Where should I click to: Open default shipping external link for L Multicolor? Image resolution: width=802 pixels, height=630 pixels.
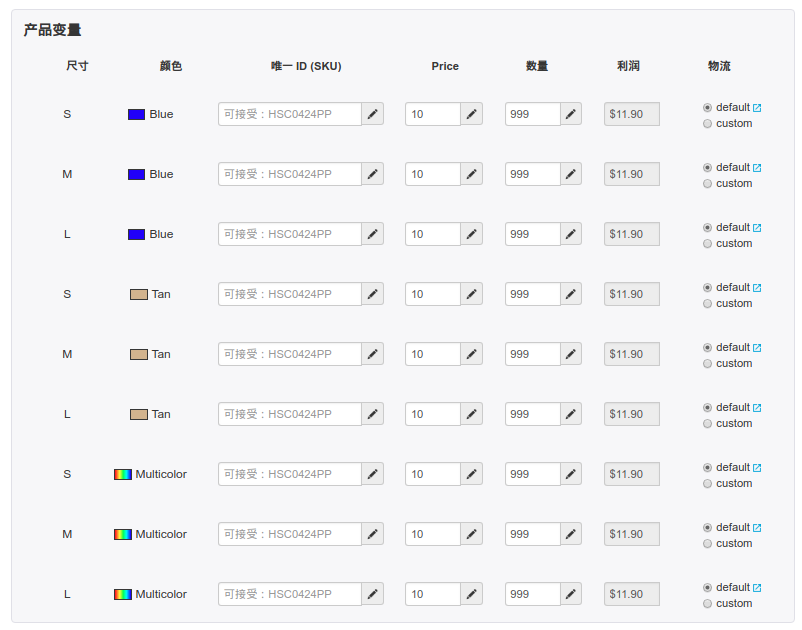point(757,588)
